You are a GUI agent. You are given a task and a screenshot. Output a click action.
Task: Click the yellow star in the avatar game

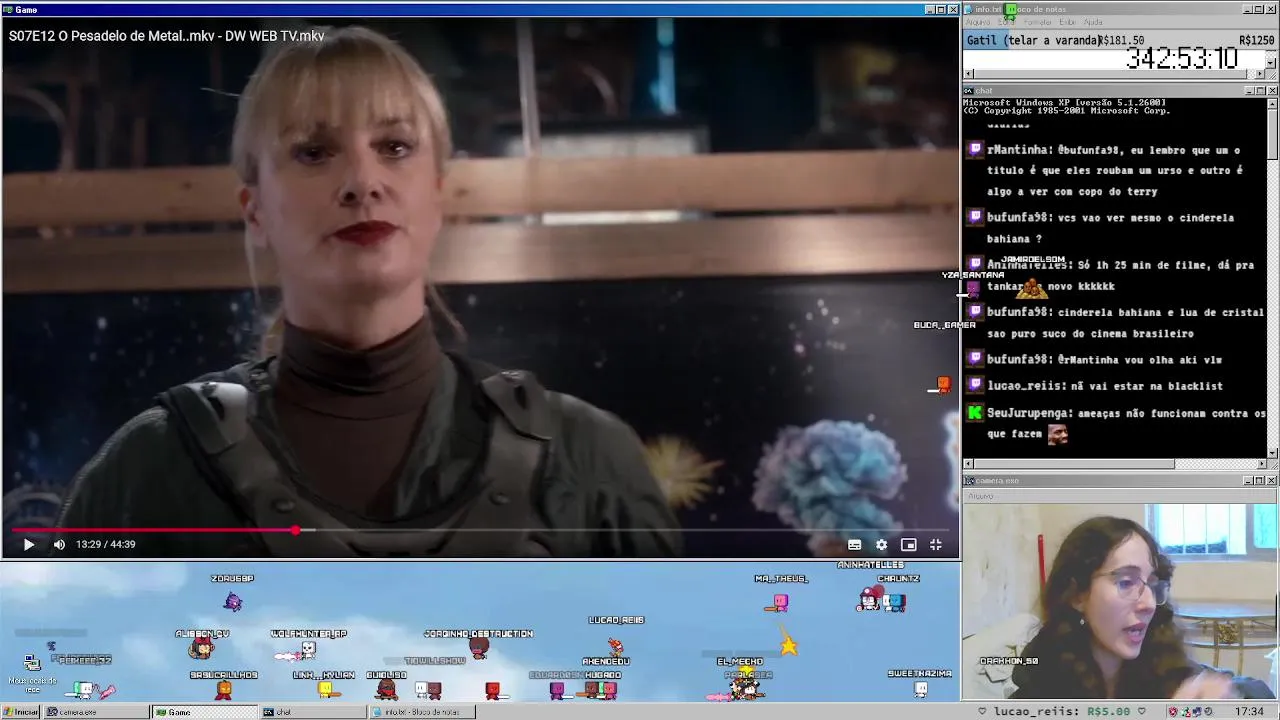click(789, 646)
